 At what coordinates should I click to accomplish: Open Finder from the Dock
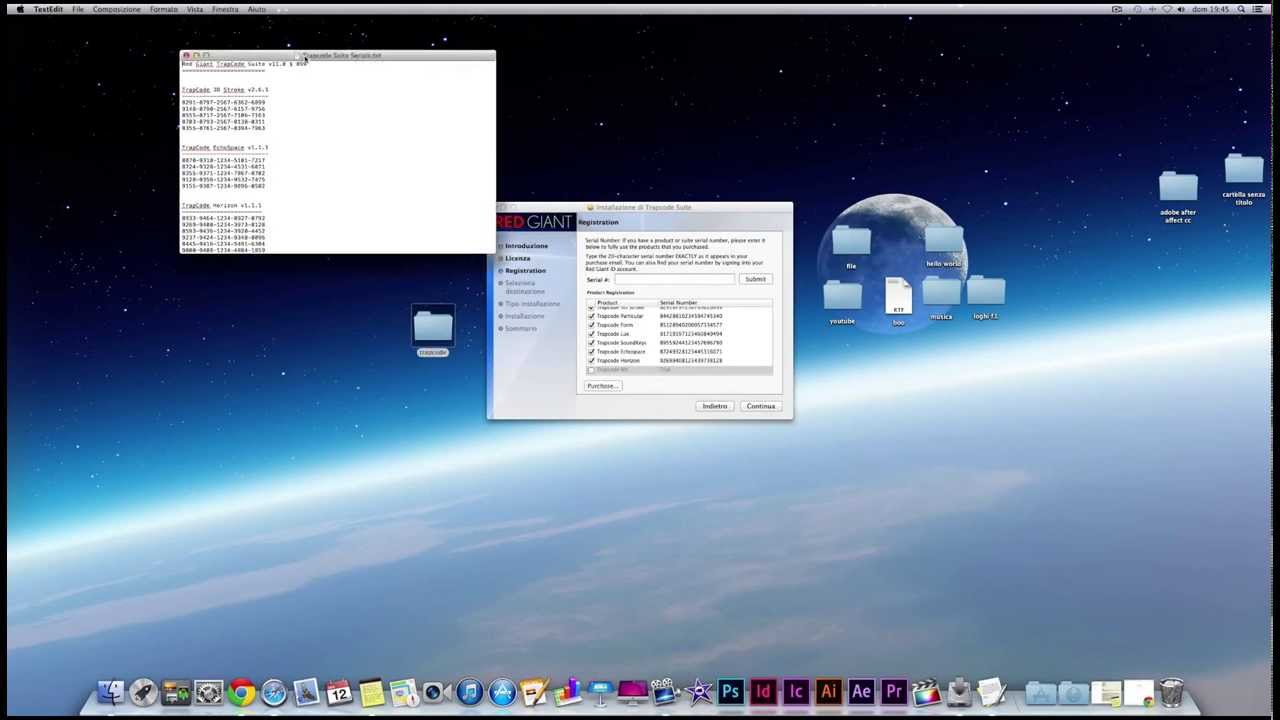[x=111, y=692]
